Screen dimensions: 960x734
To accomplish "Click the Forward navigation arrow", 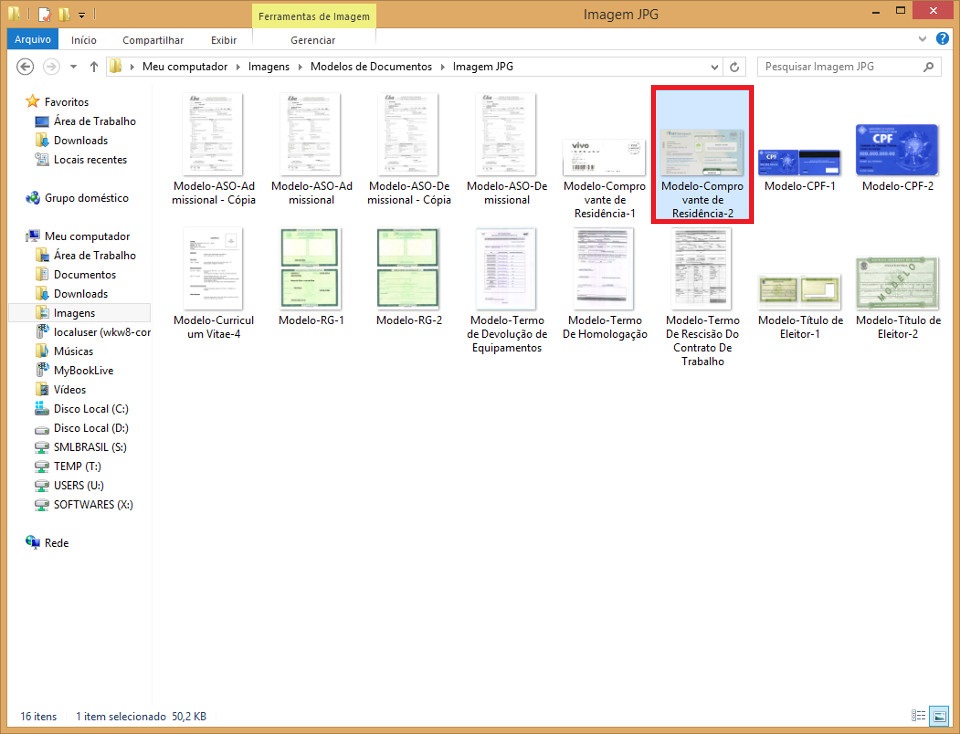I will tap(51, 67).
